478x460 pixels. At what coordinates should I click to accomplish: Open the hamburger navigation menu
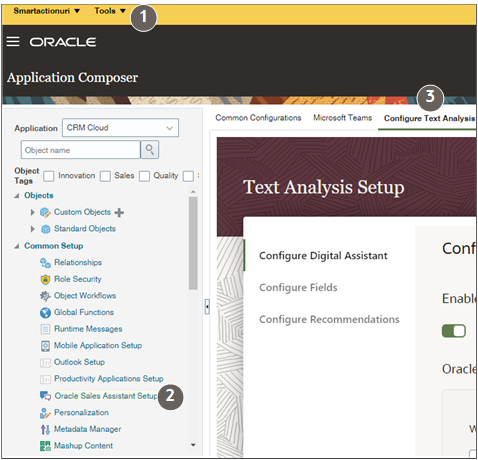pyautogui.click(x=13, y=42)
